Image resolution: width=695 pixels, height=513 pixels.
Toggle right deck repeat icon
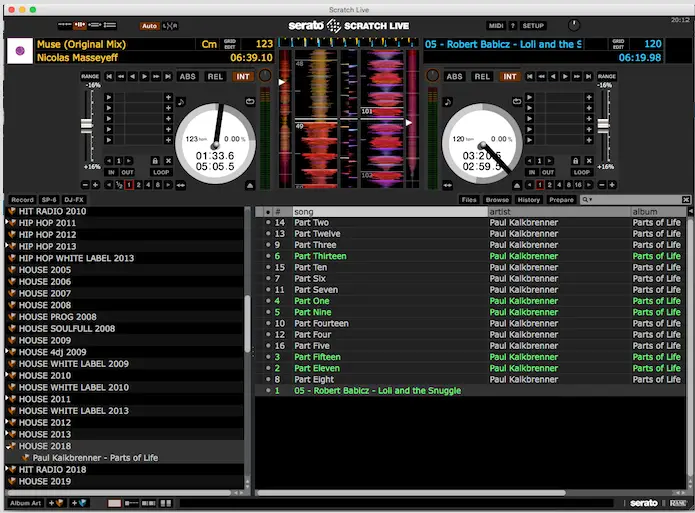click(517, 102)
